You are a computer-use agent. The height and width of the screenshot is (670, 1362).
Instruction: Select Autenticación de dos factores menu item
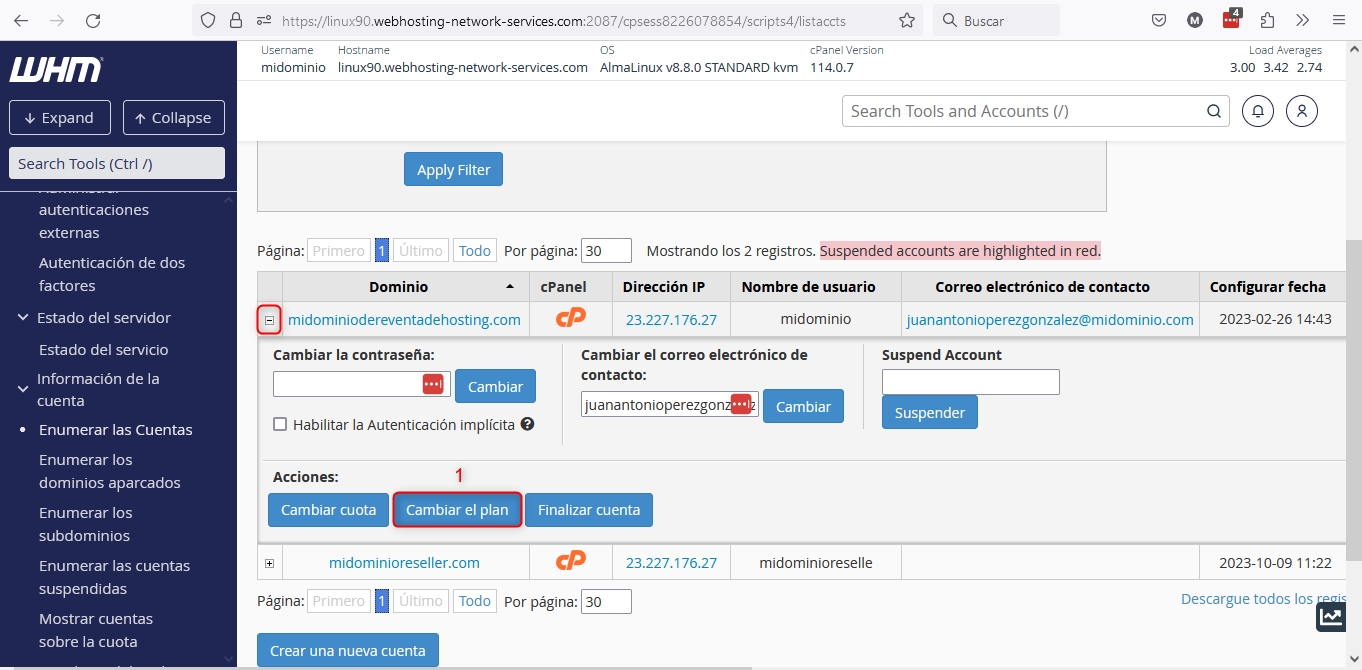point(112,274)
